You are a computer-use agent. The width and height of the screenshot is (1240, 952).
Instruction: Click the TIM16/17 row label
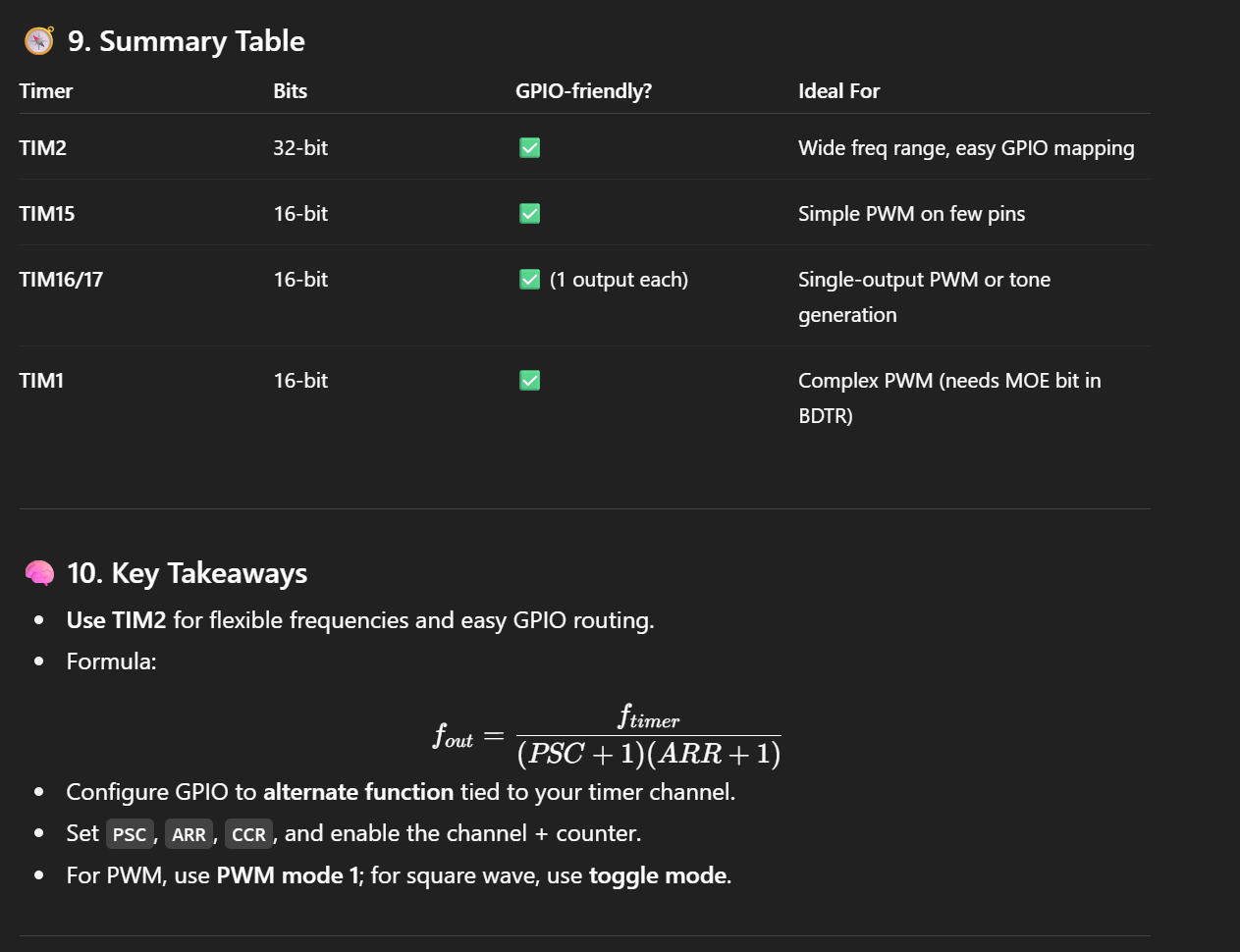tap(61, 280)
